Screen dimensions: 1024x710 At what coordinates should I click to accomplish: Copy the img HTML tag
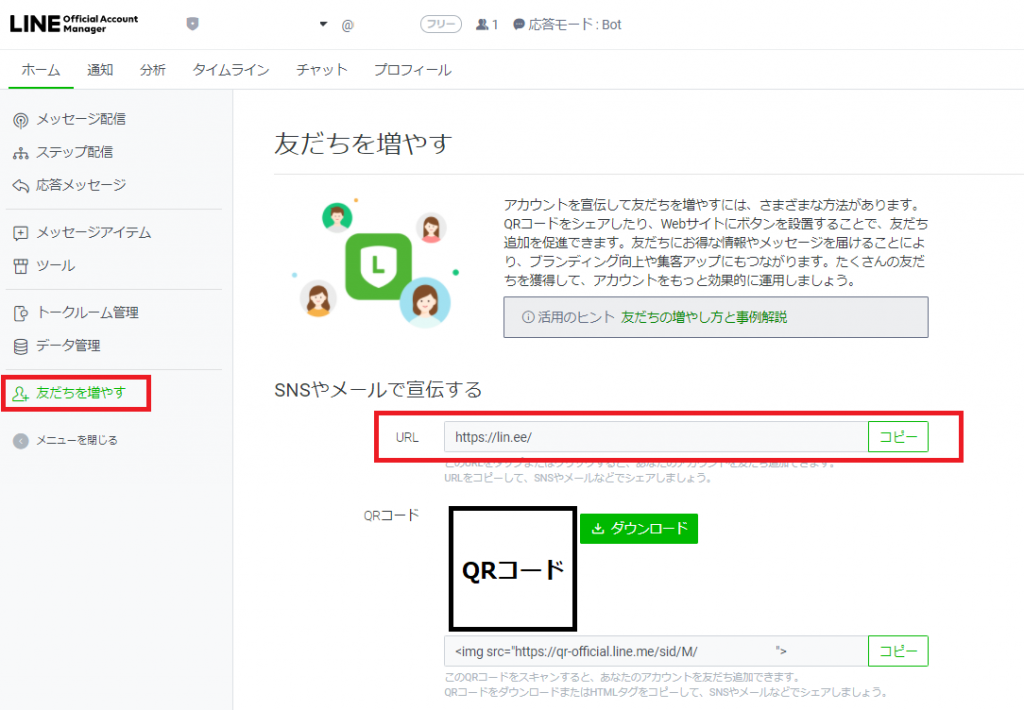click(897, 651)
